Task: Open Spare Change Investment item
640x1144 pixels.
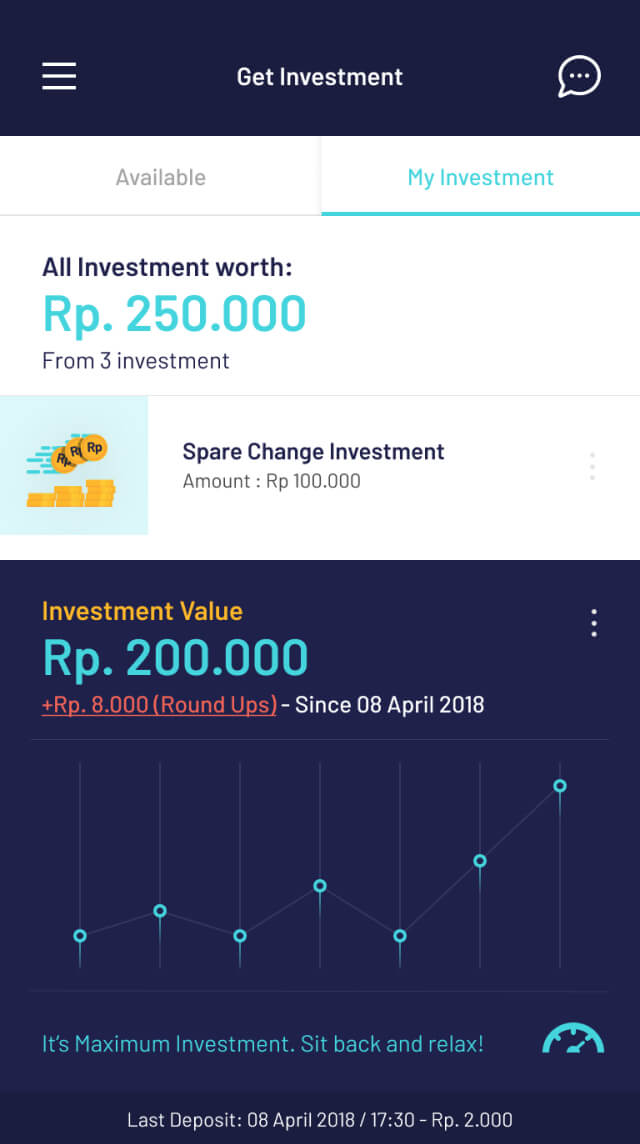Action: coord(313,465)
